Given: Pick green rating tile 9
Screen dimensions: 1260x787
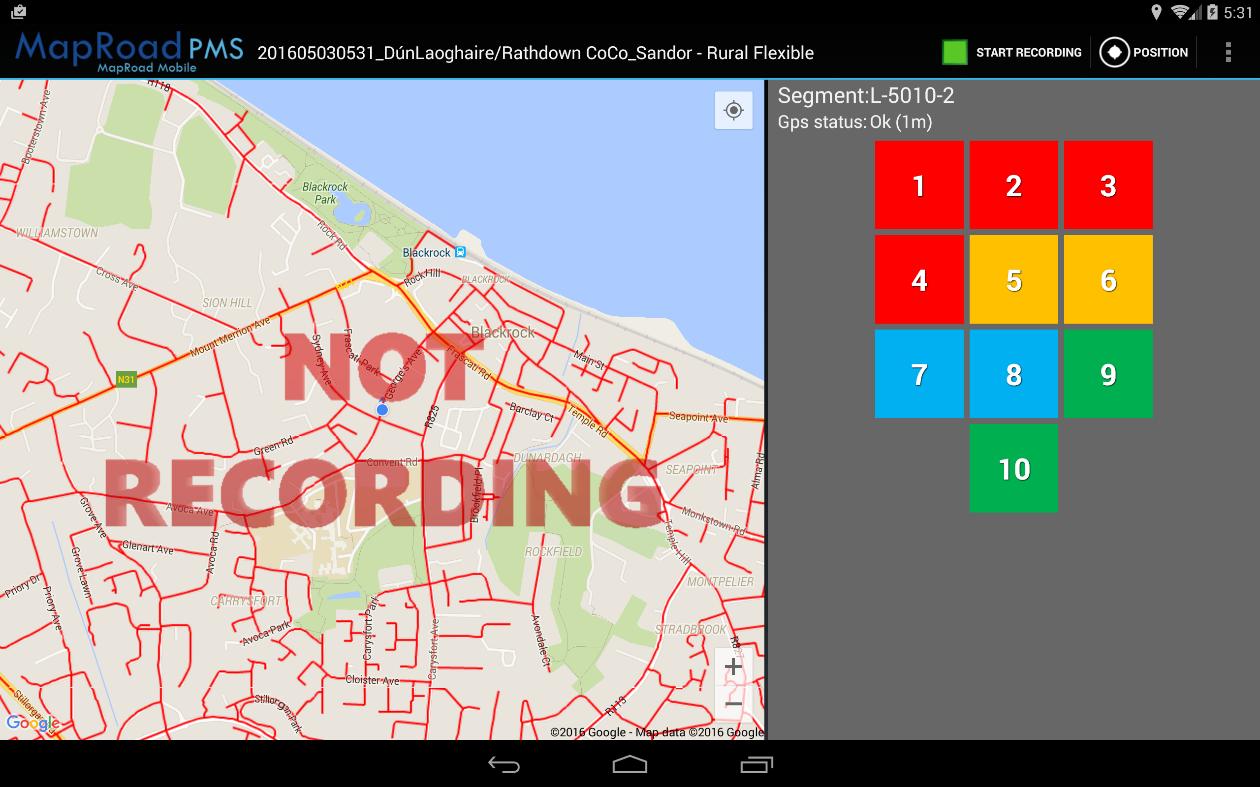Looking at the screenshot, I should 1108,374.
